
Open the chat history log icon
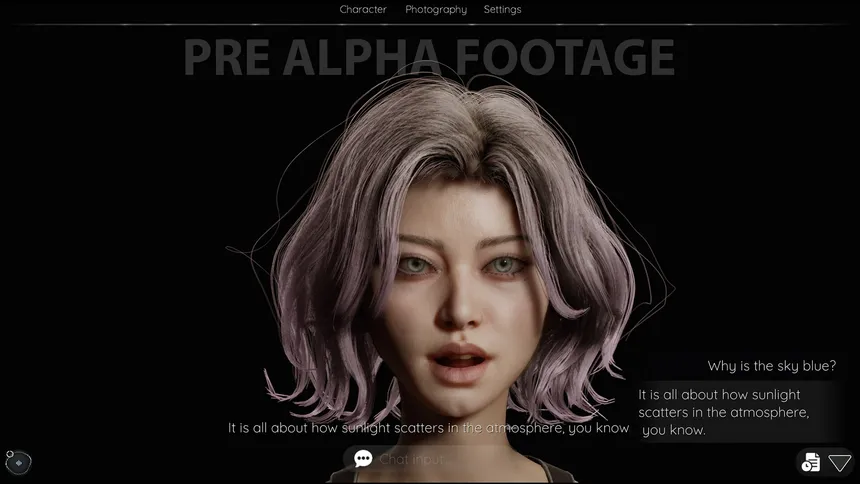(810, 462)
